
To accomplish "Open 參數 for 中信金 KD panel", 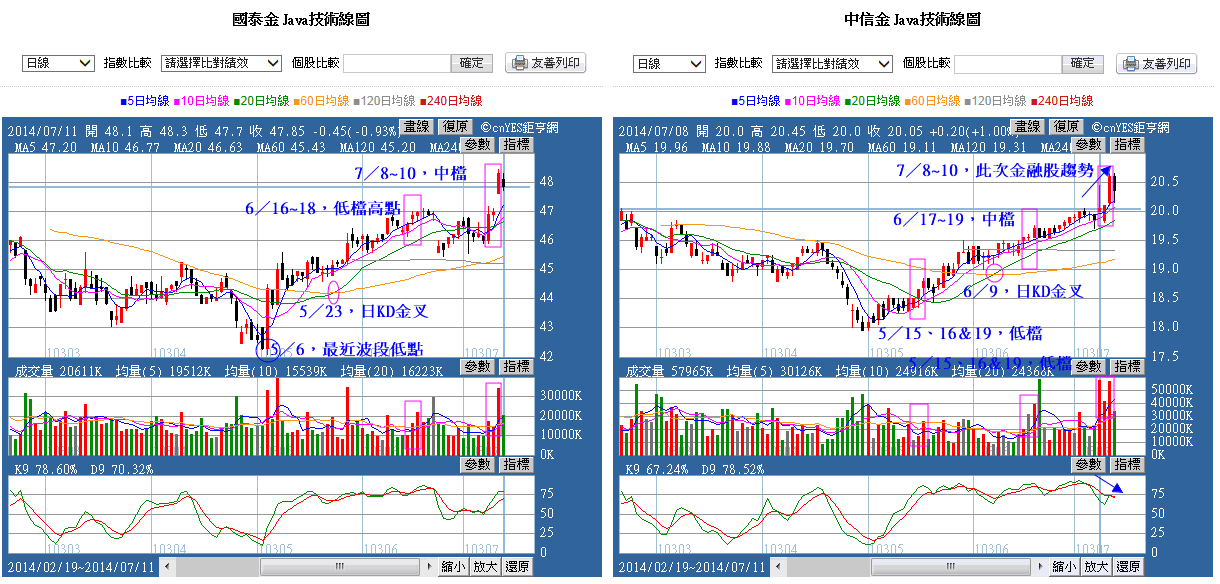I will (x=1088, y=465).
